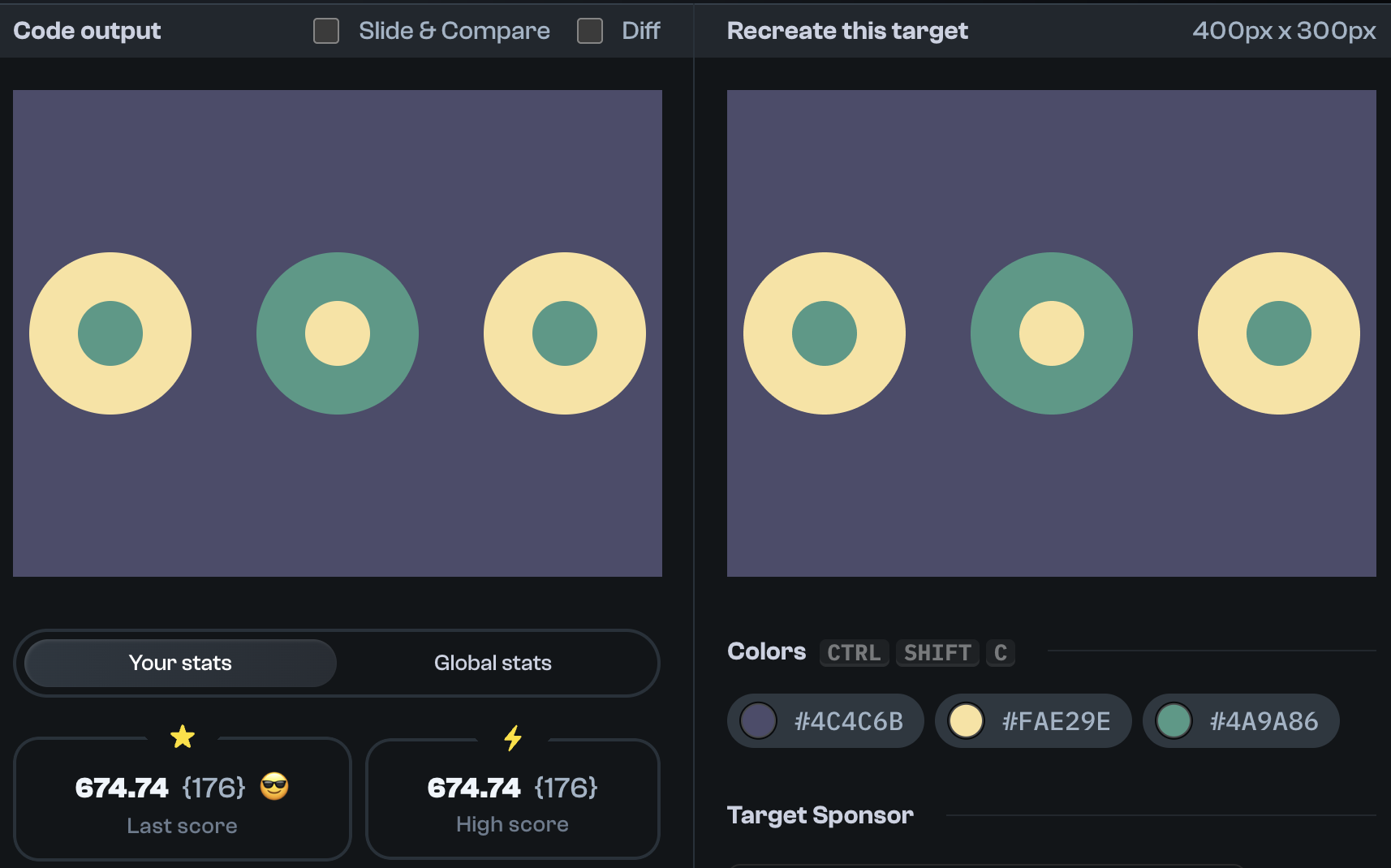Click the Diff label text

641,31
